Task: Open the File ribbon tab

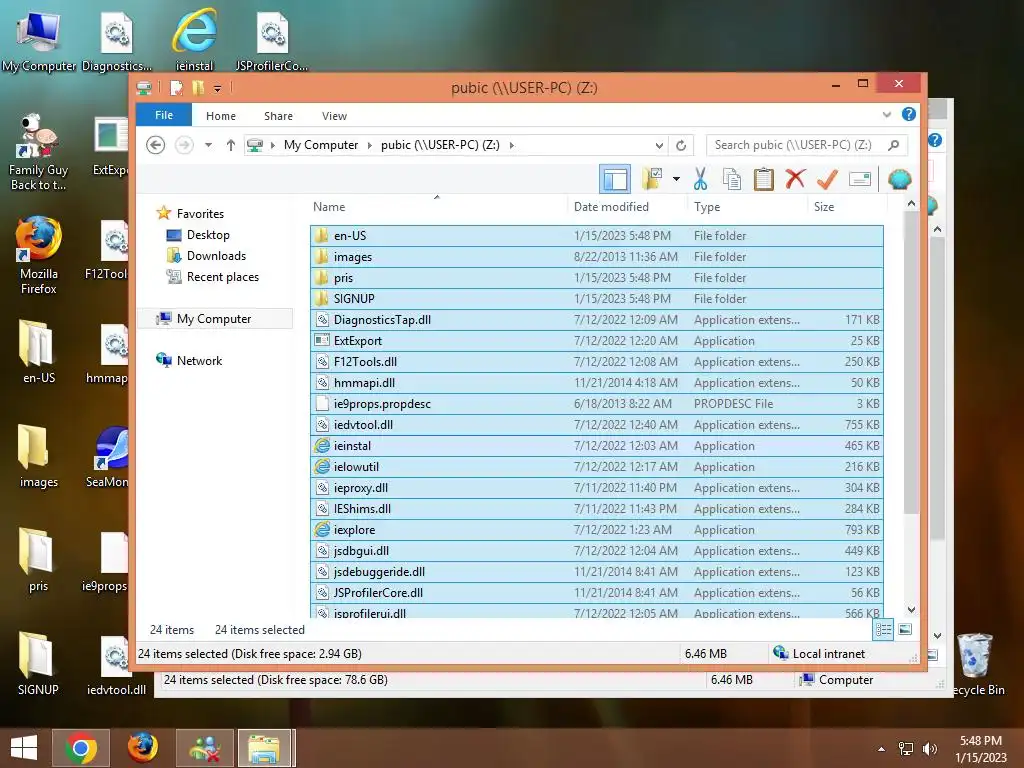Action: click(x=164, y=115)
